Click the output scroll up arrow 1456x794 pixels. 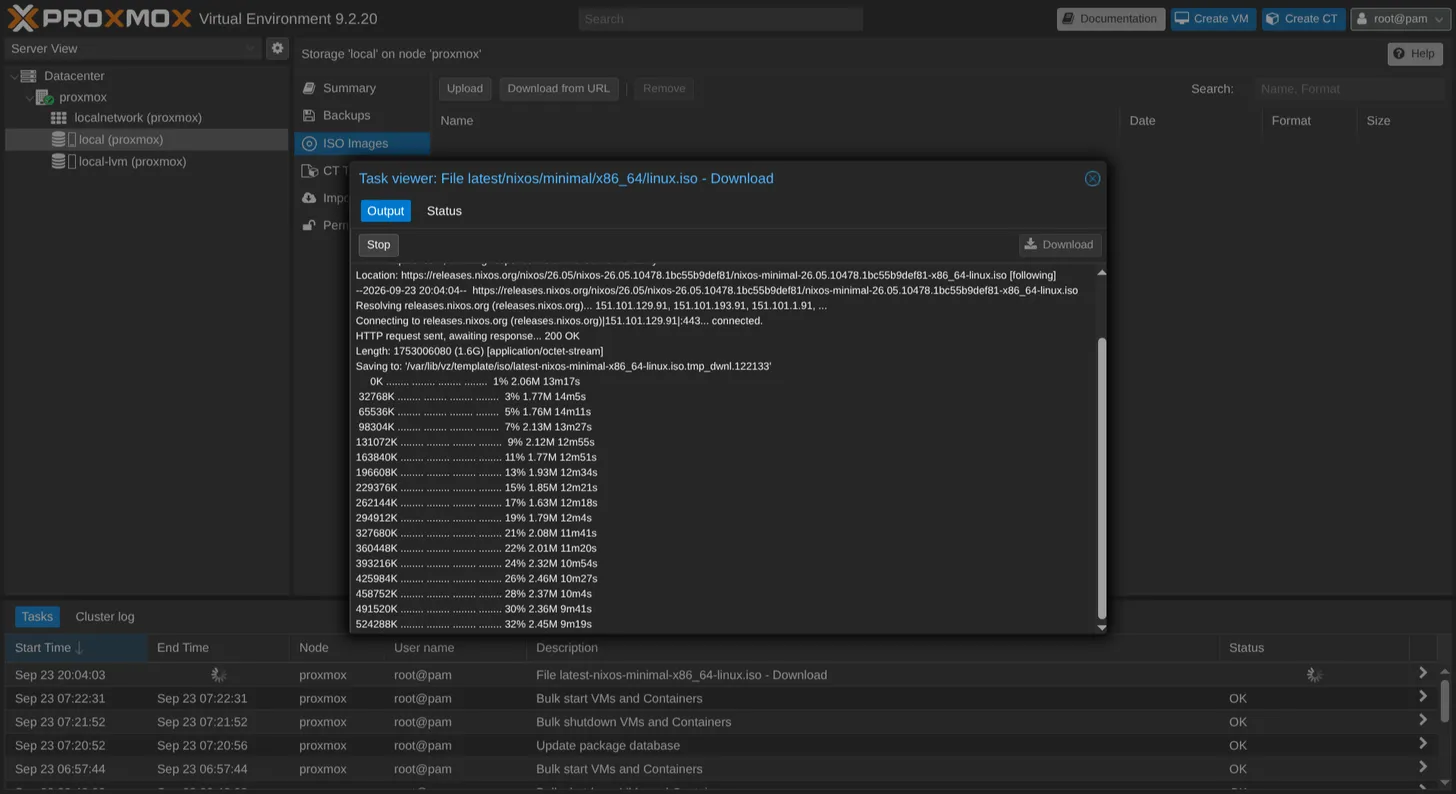tap(1102, 272)
